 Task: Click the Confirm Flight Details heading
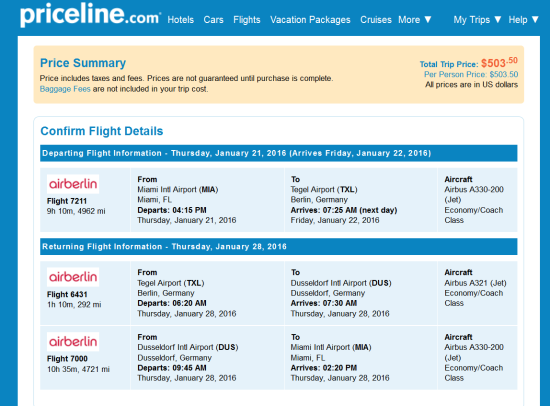[x=102, y=131]
